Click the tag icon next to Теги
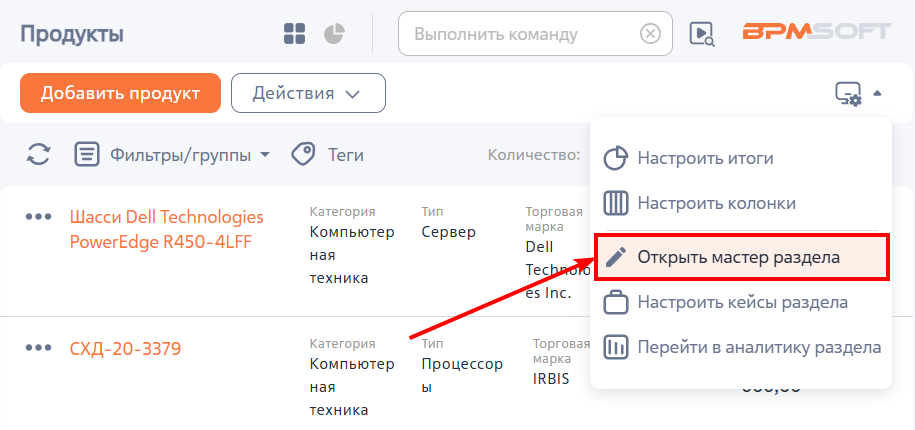Viewport: 915px width, 430px height. (303, 155)
